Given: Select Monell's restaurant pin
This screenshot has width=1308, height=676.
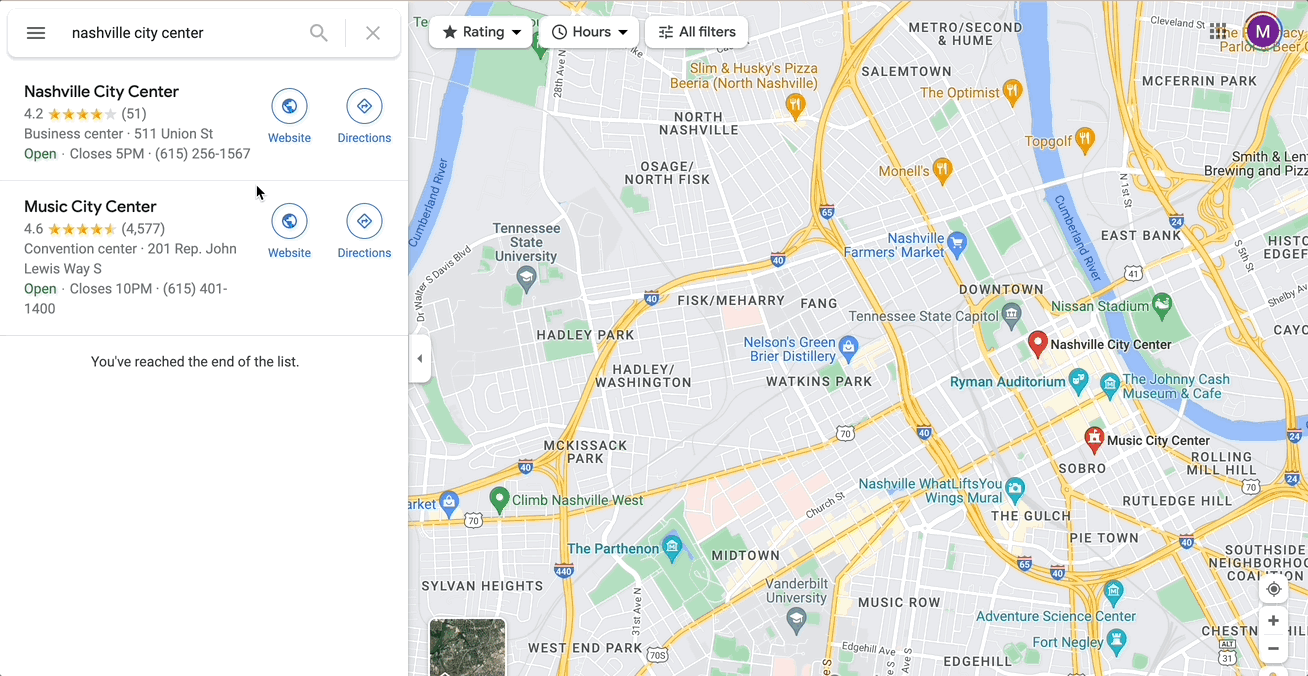Looking at the screenshot, I should [942, 169].
